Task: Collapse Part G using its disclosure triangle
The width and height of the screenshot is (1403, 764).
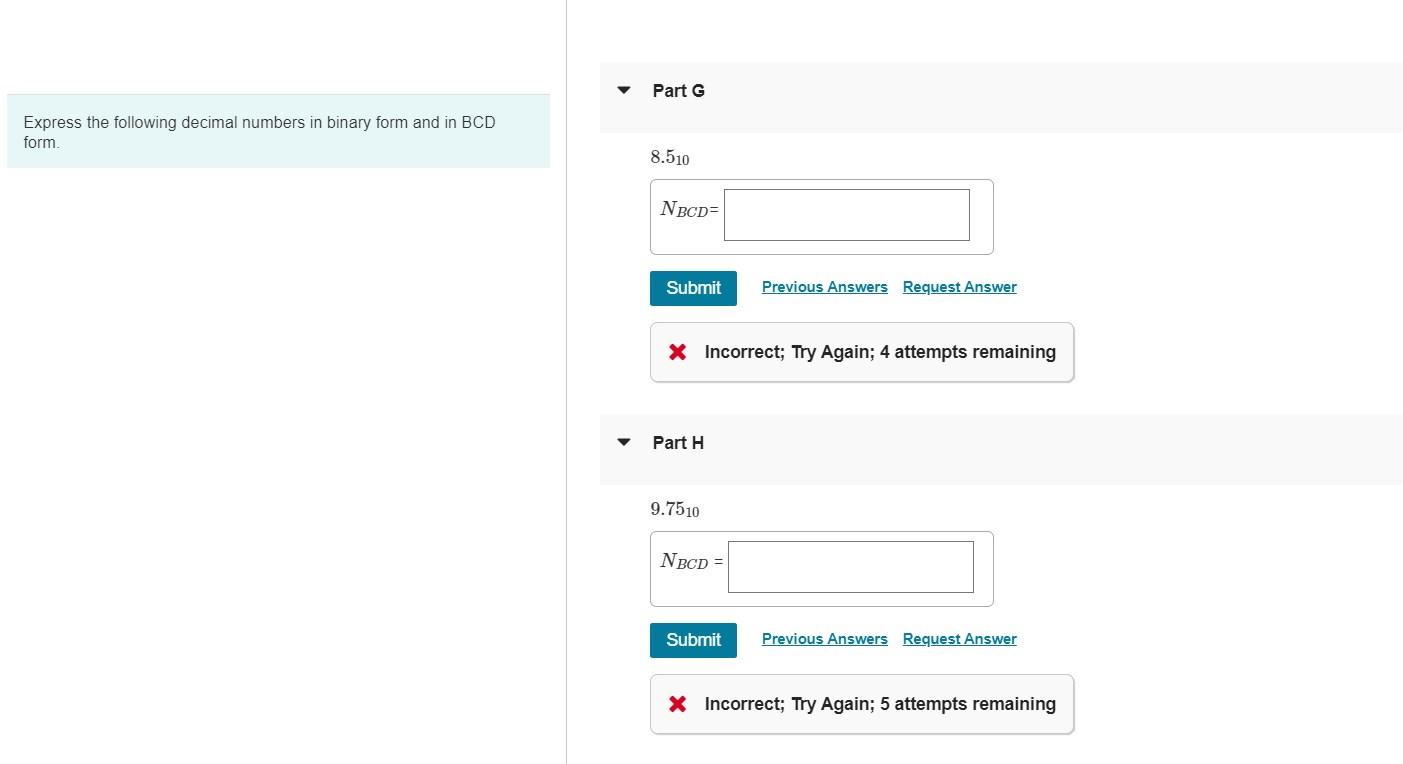Action: click(622, 90)
